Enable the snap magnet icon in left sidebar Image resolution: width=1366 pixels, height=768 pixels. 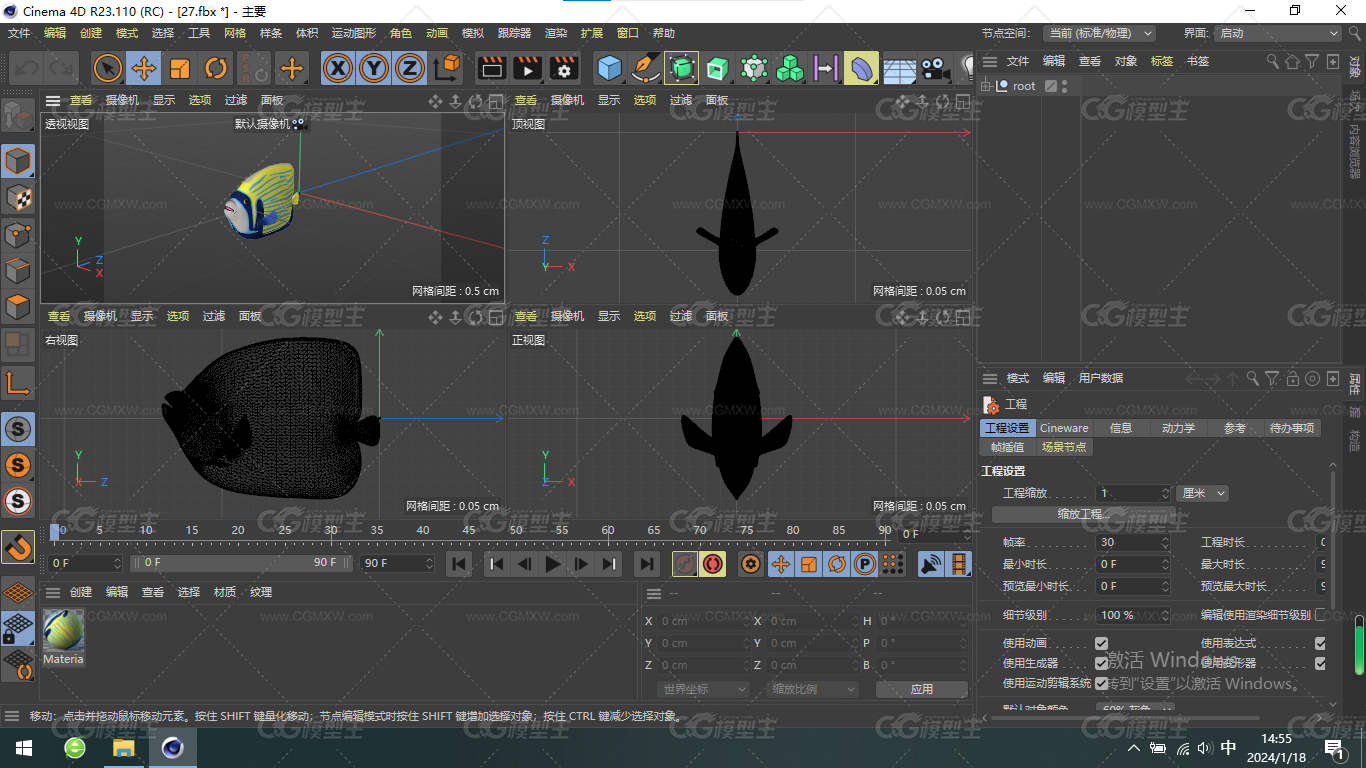pos(18,547)
